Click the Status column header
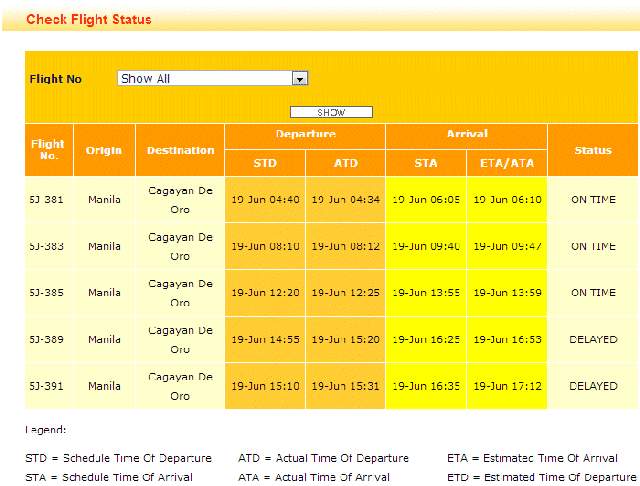 point(593,150)
